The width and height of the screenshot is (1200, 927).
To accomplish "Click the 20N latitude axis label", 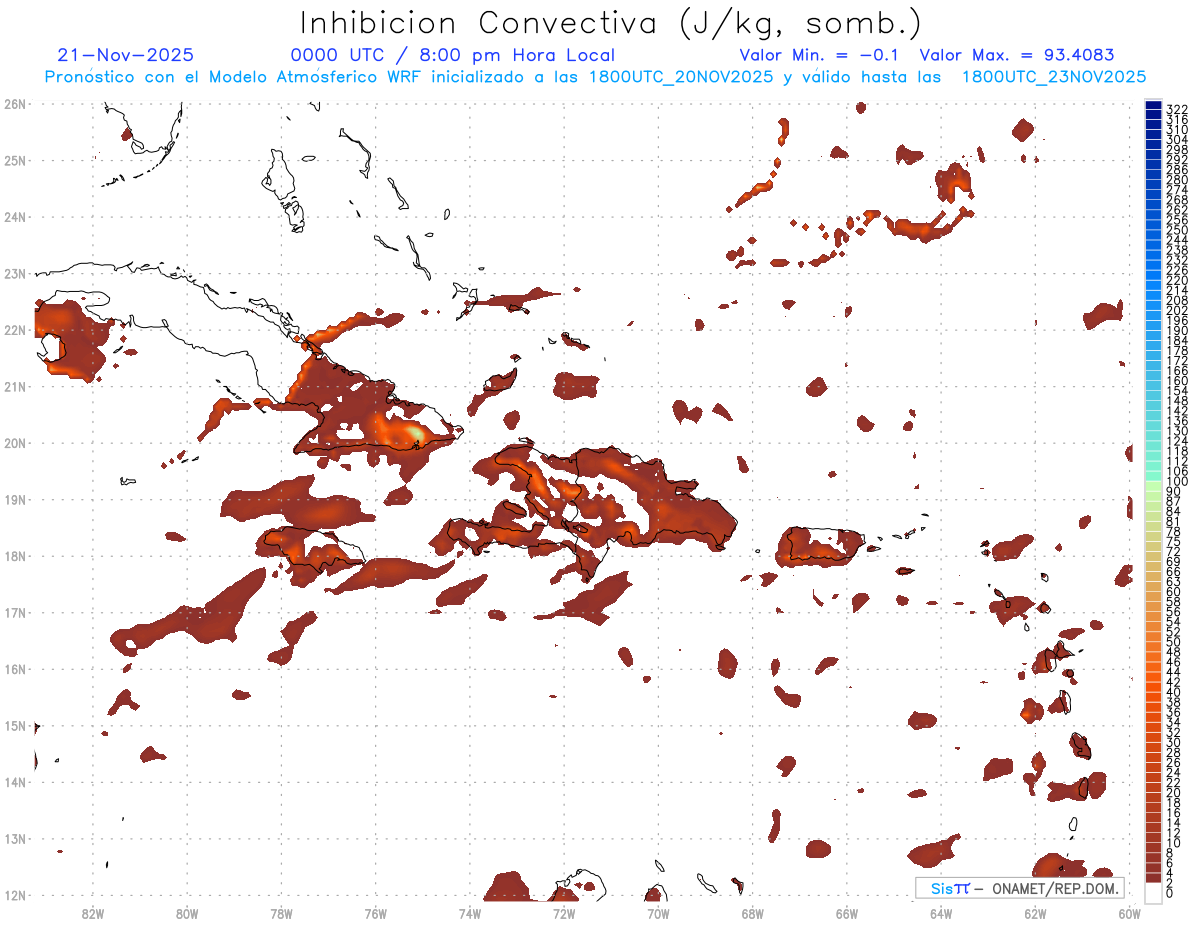I will 15,443.
